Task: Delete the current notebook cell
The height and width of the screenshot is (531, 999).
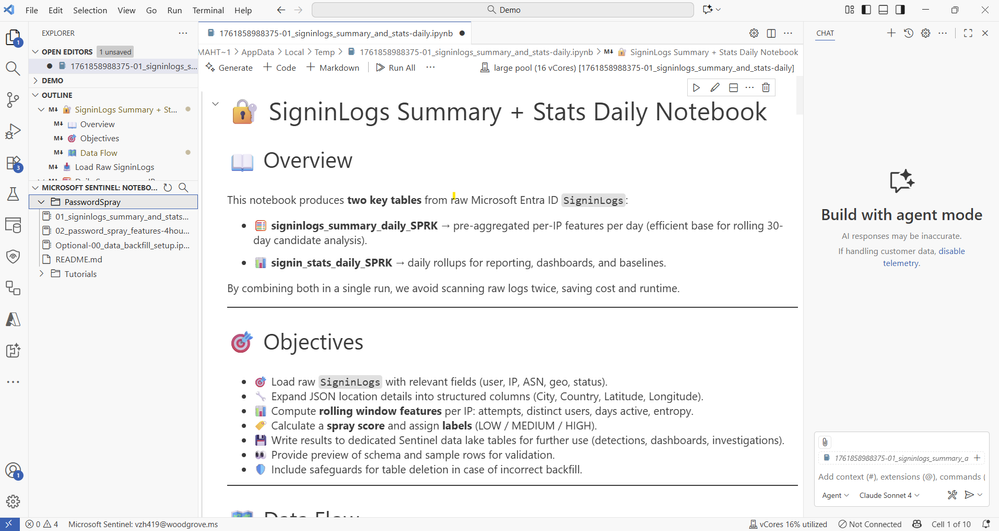Action: (766, 87)
